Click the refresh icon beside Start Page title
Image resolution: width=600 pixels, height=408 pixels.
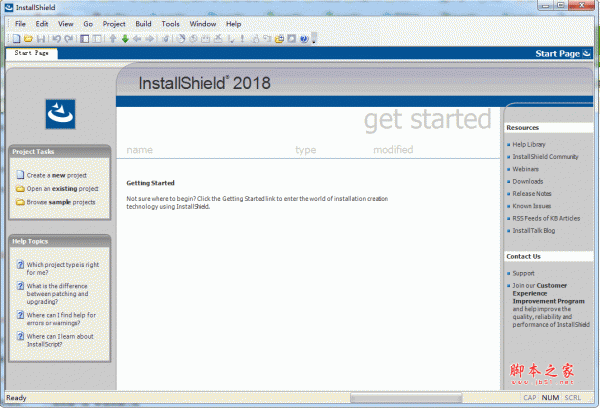pos(586,54)
